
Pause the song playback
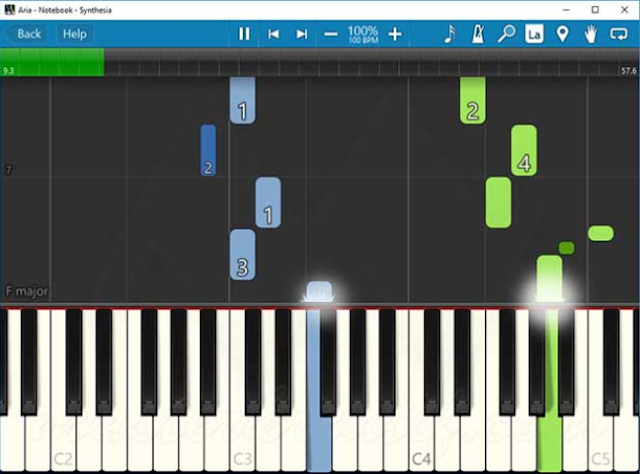244,34
